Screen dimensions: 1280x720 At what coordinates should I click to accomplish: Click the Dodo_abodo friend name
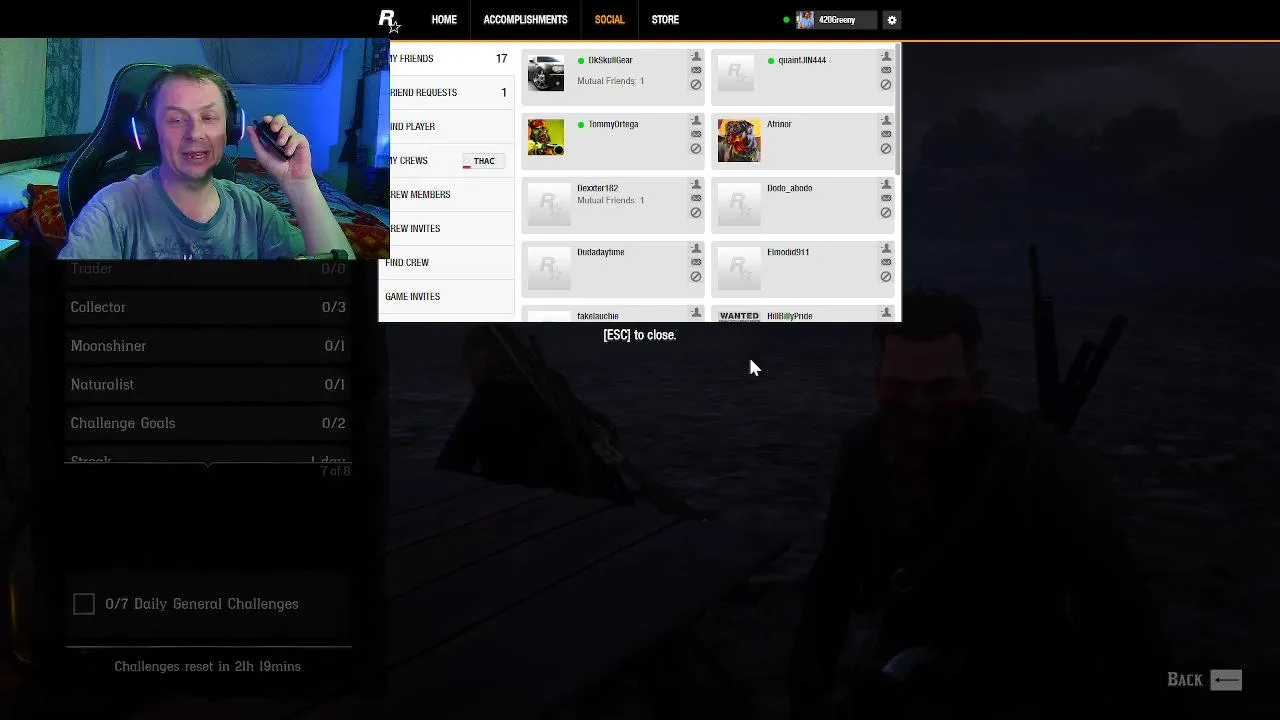(789, 188)
